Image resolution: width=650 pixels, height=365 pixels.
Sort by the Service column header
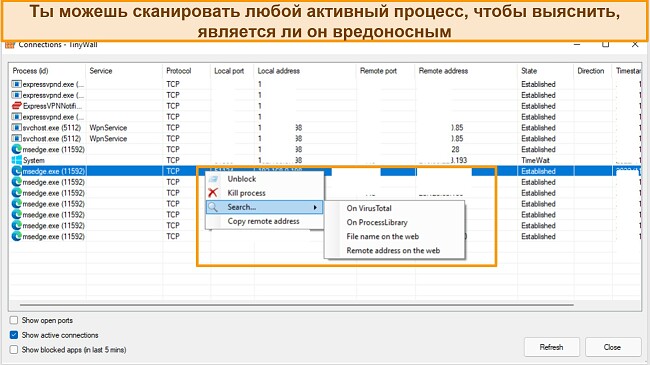point(124,71)
